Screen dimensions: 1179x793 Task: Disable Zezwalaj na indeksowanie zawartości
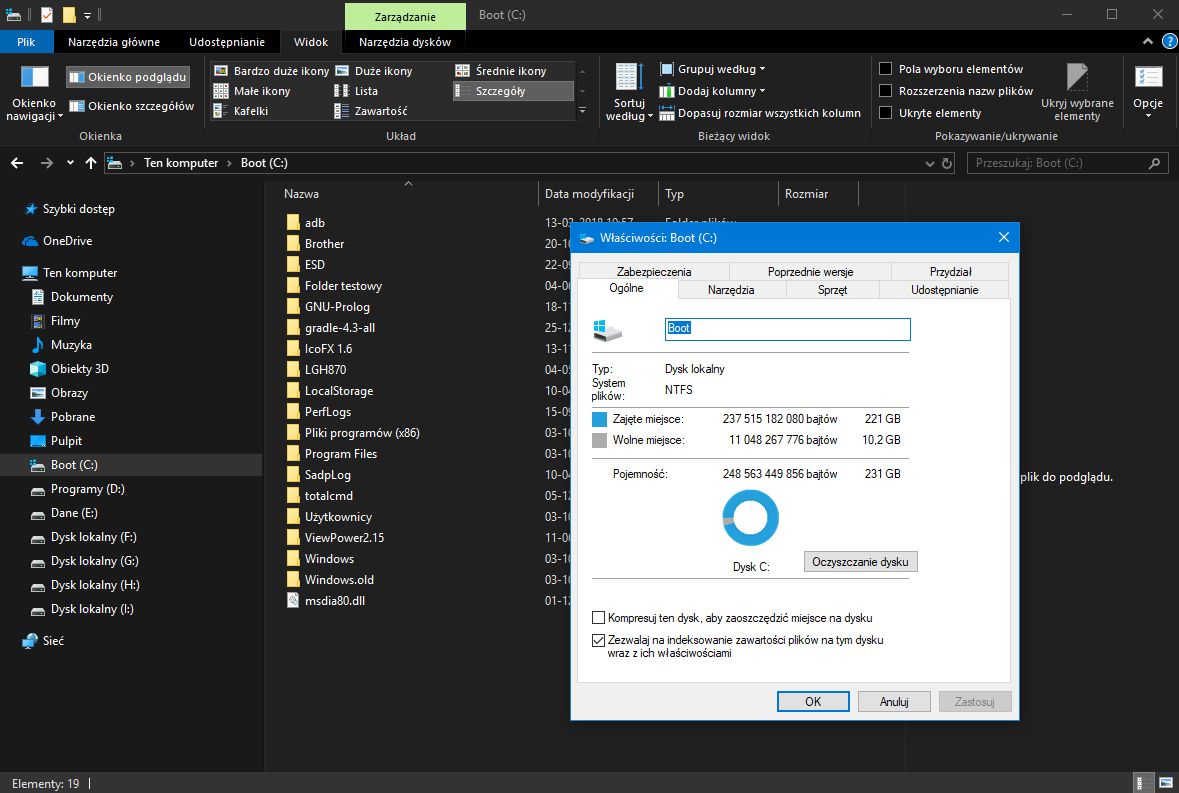[599, 640]
